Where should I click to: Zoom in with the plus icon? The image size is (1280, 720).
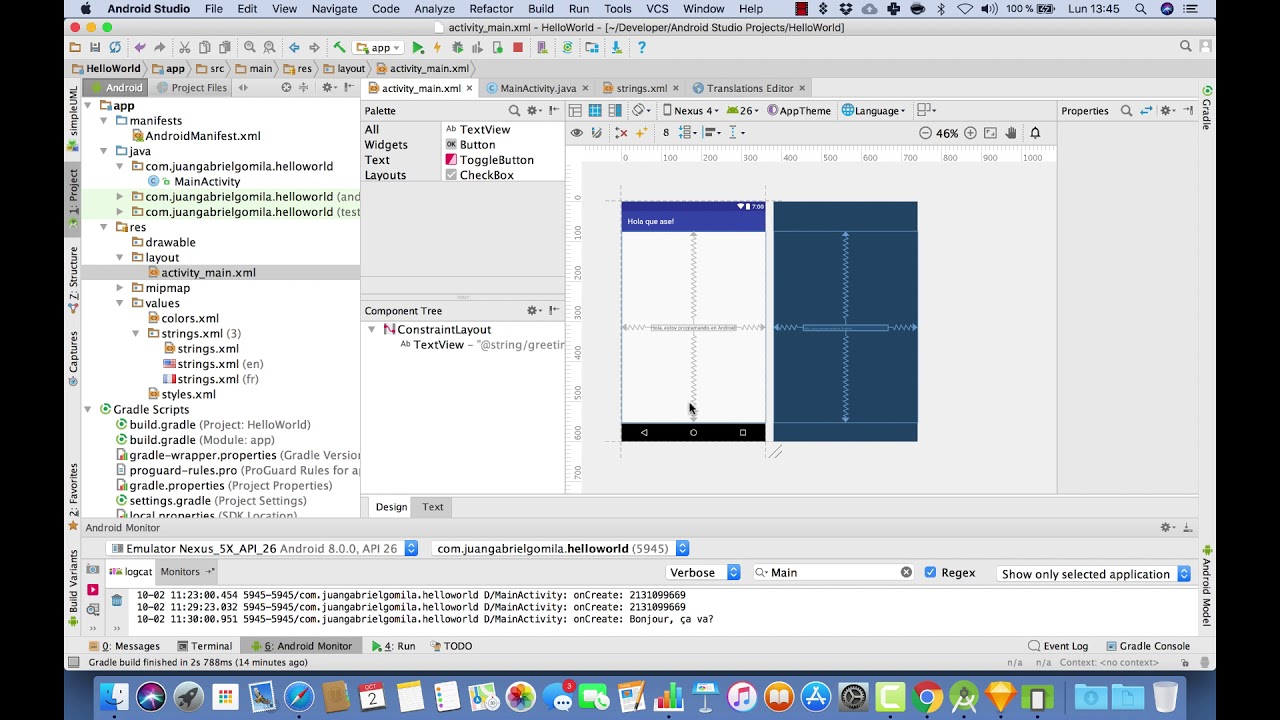click(x=970, y=133)
